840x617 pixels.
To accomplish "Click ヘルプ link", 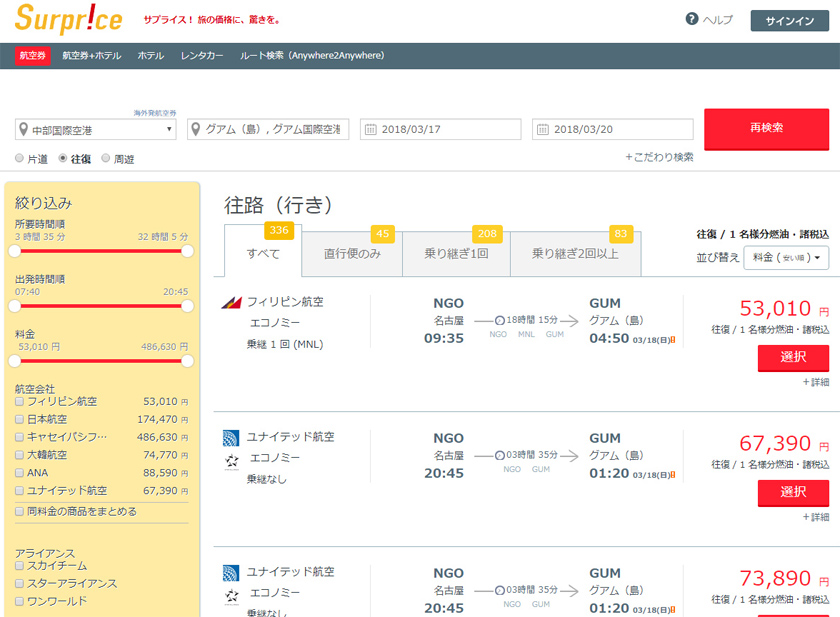I will (717, 20).
